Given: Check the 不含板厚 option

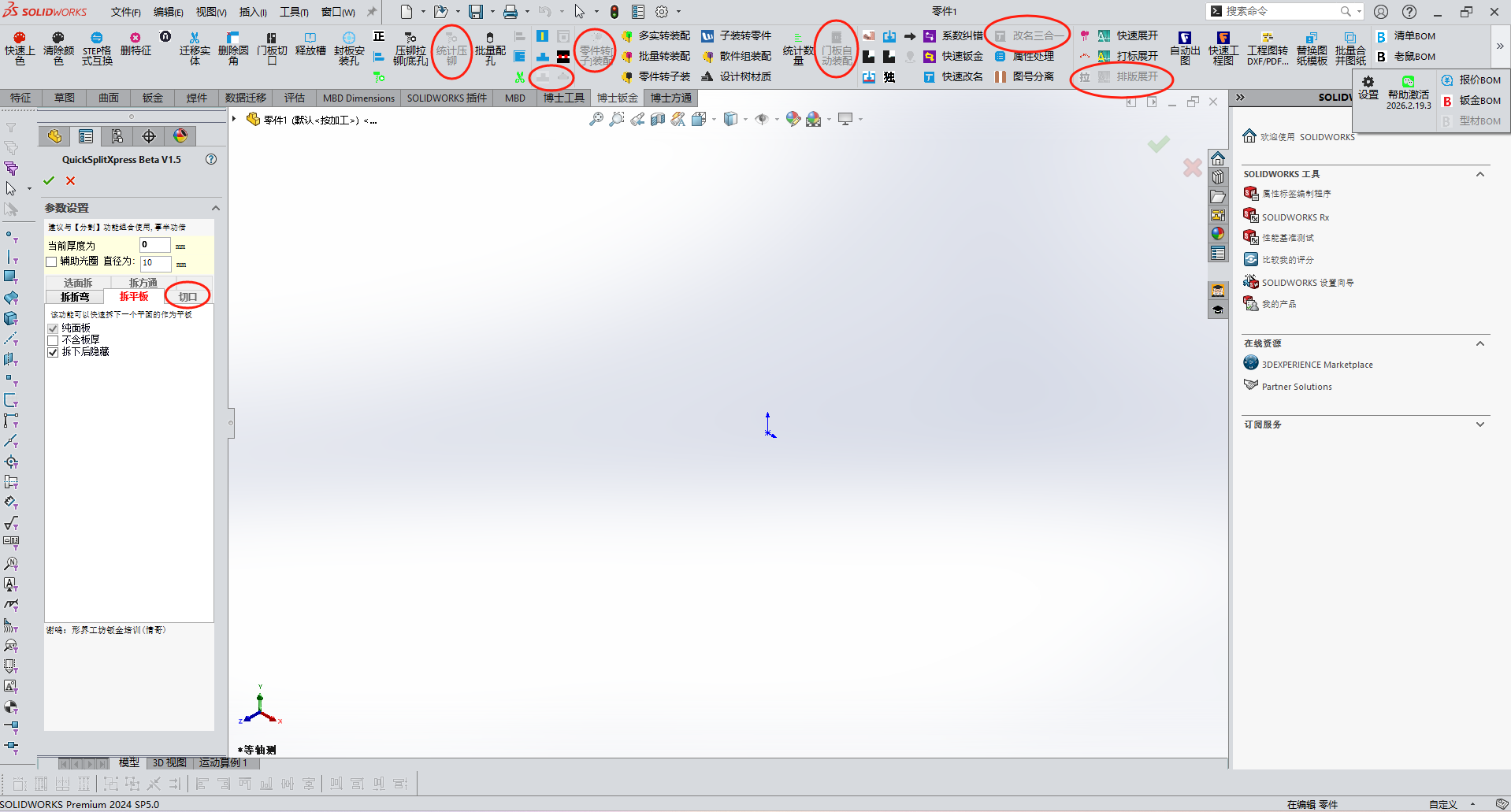Looking at the screenshot, I should tap(54, 340).
